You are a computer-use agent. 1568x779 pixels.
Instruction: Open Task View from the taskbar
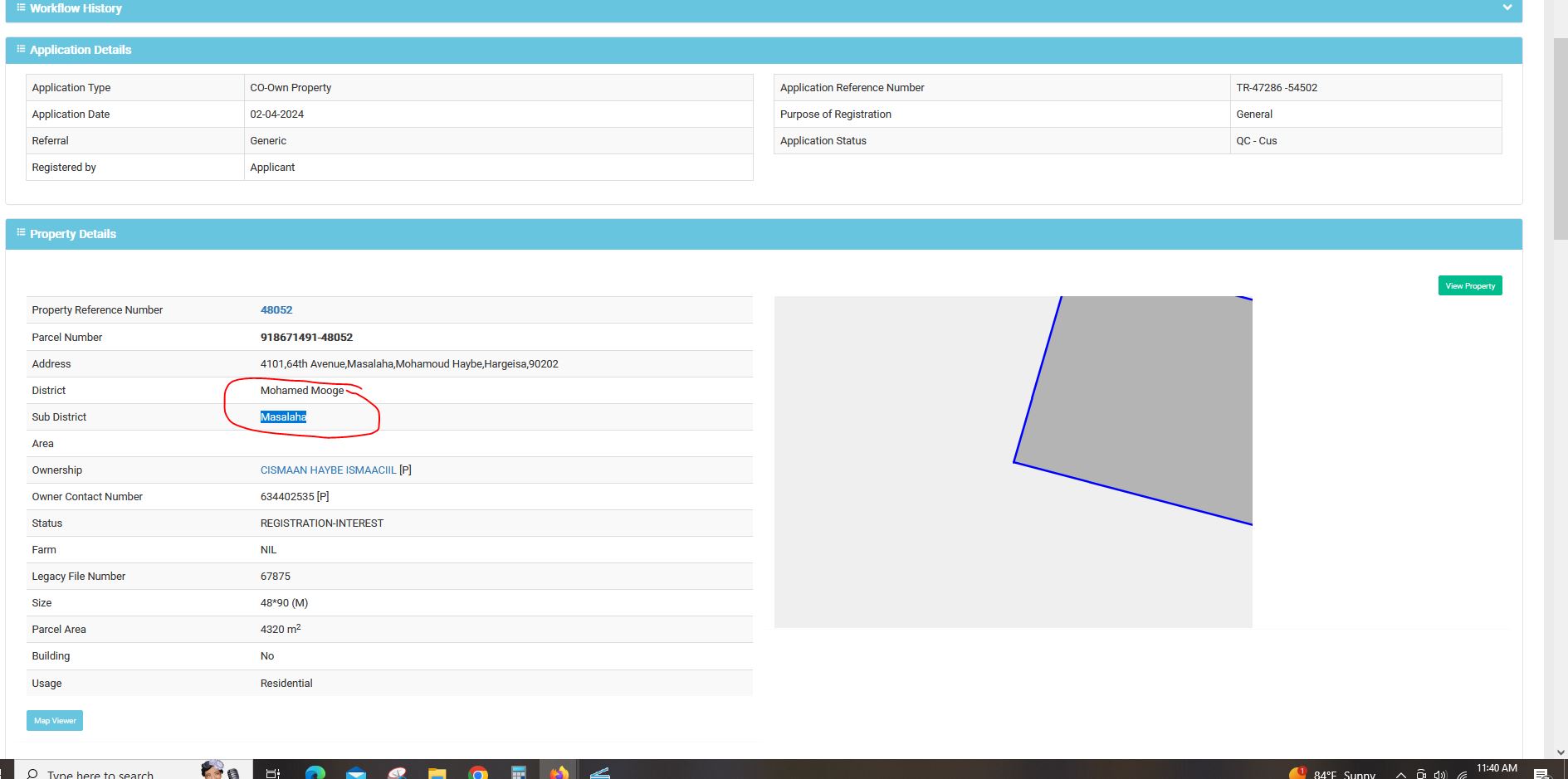272,772
